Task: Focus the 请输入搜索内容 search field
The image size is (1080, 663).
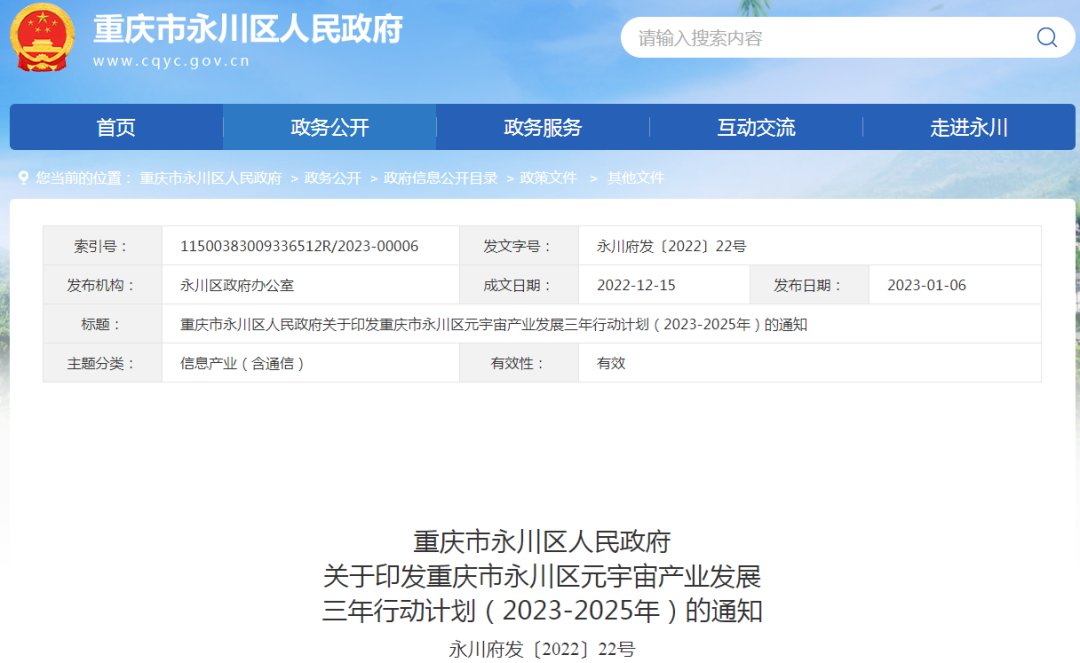Action: click(820, 38)
